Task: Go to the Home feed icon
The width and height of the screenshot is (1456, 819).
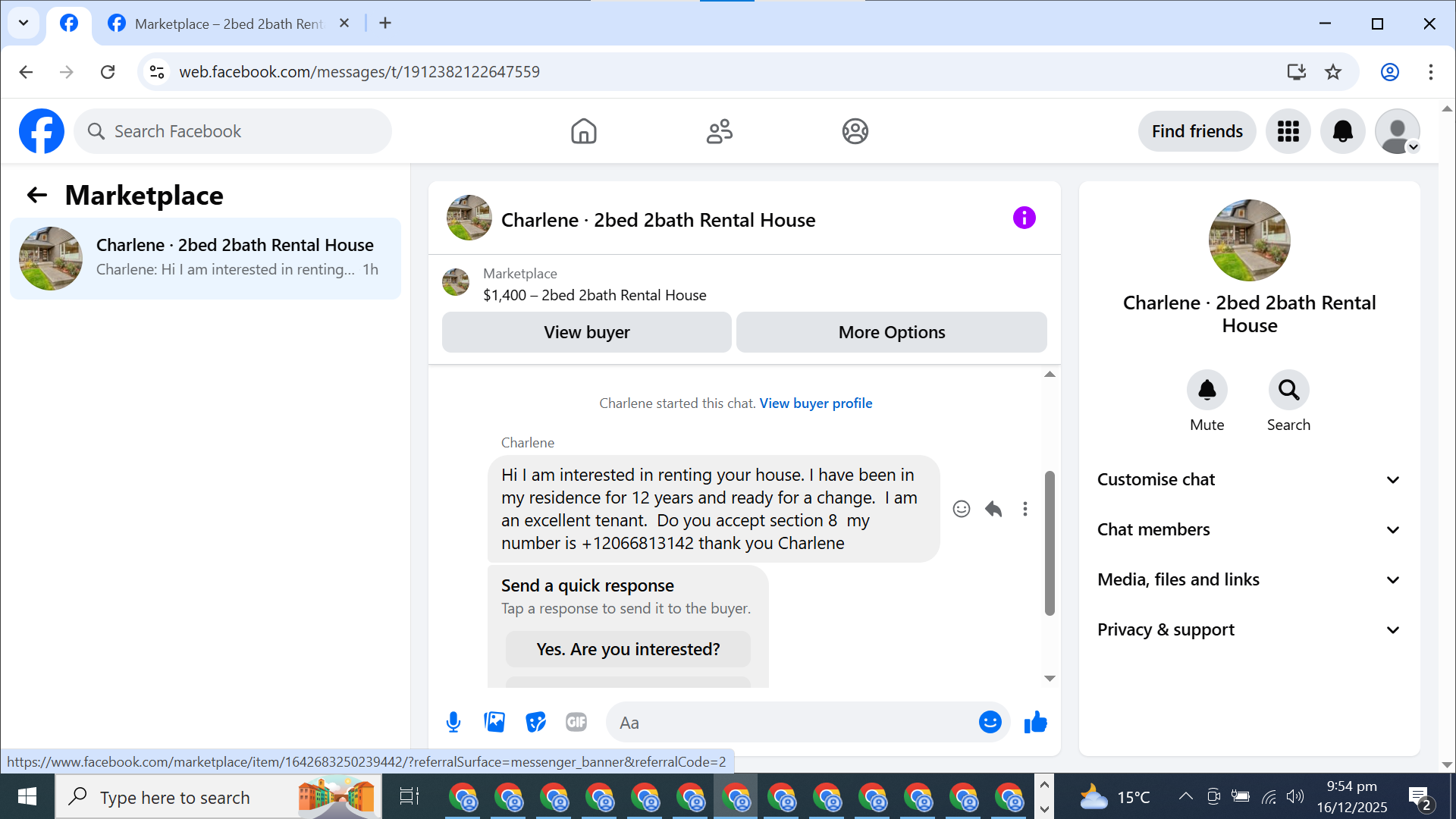Action: (x=583, y=131)
